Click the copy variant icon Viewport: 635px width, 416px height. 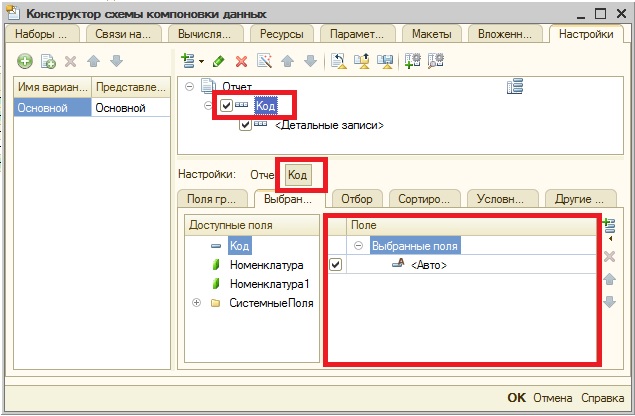[x=46, y=62]
